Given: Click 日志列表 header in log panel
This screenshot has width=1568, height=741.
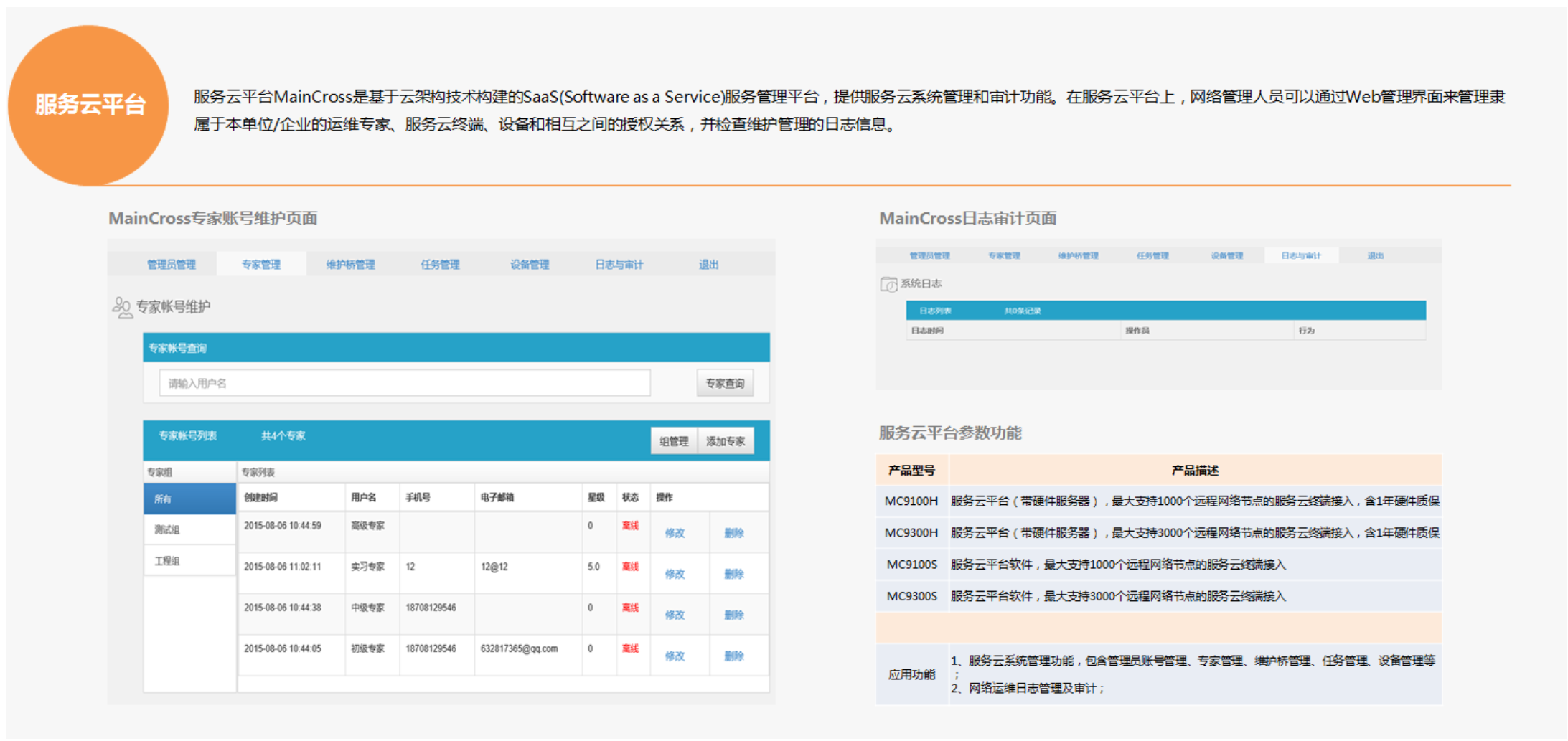Looking at the screenshot, I should coord(936,311).
